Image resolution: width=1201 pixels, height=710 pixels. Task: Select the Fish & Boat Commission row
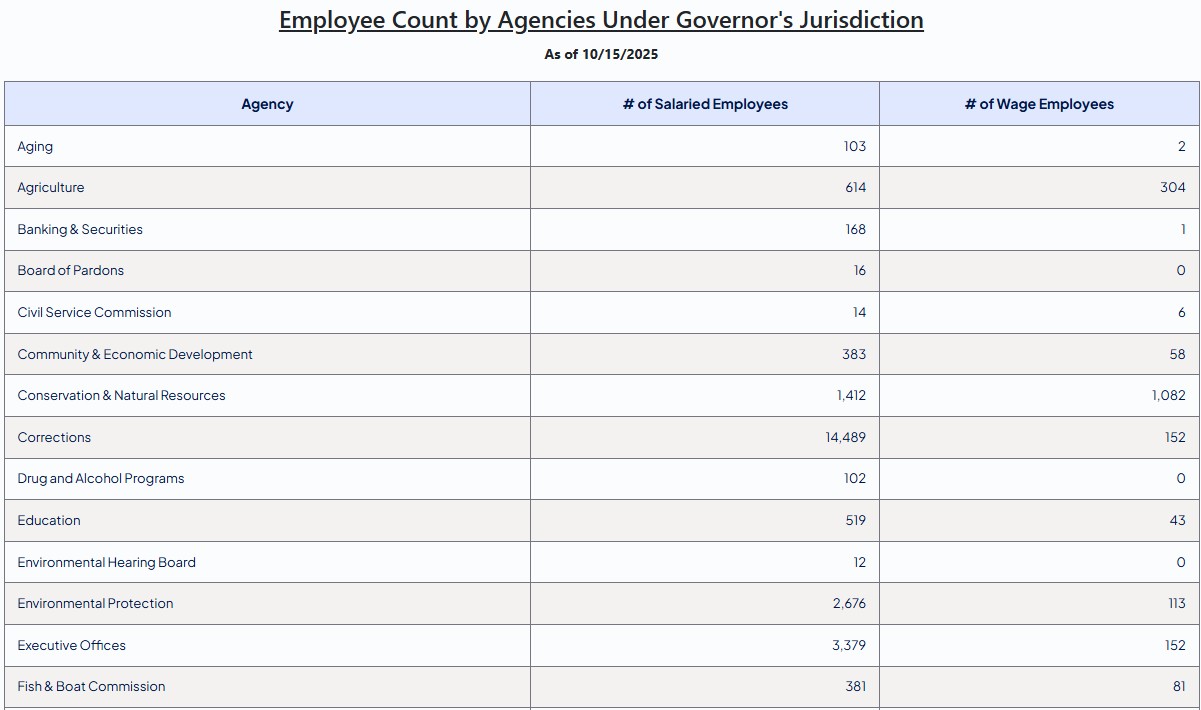coord(90,686)
